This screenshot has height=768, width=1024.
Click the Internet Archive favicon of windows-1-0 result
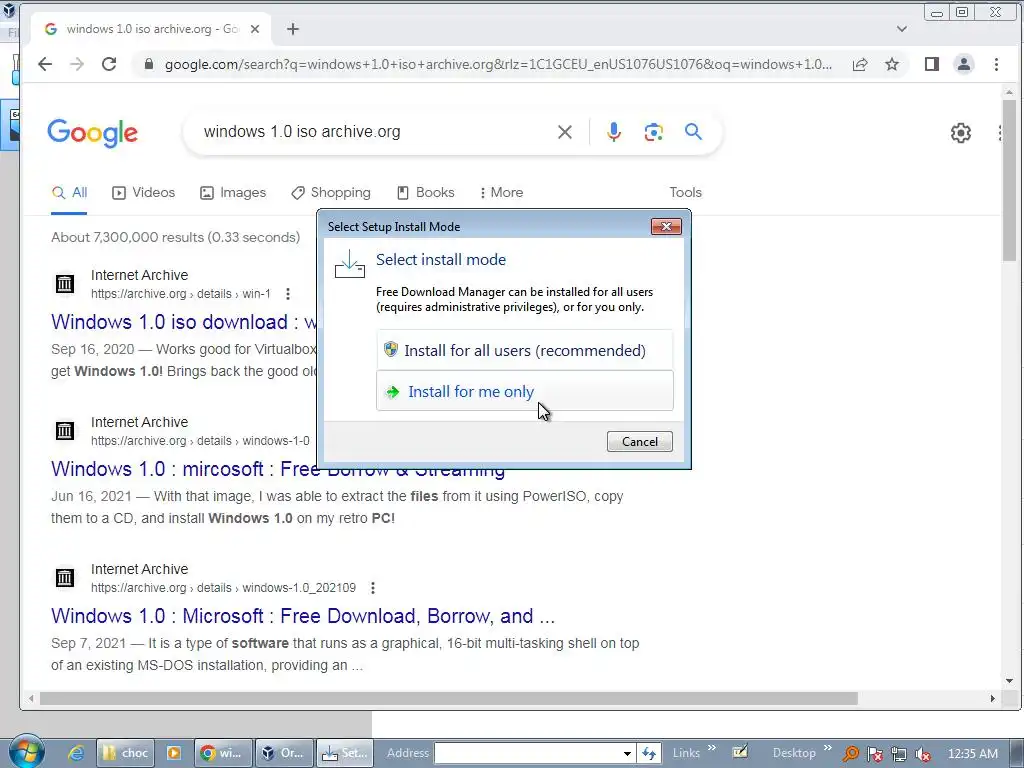[x=65, y=431]
